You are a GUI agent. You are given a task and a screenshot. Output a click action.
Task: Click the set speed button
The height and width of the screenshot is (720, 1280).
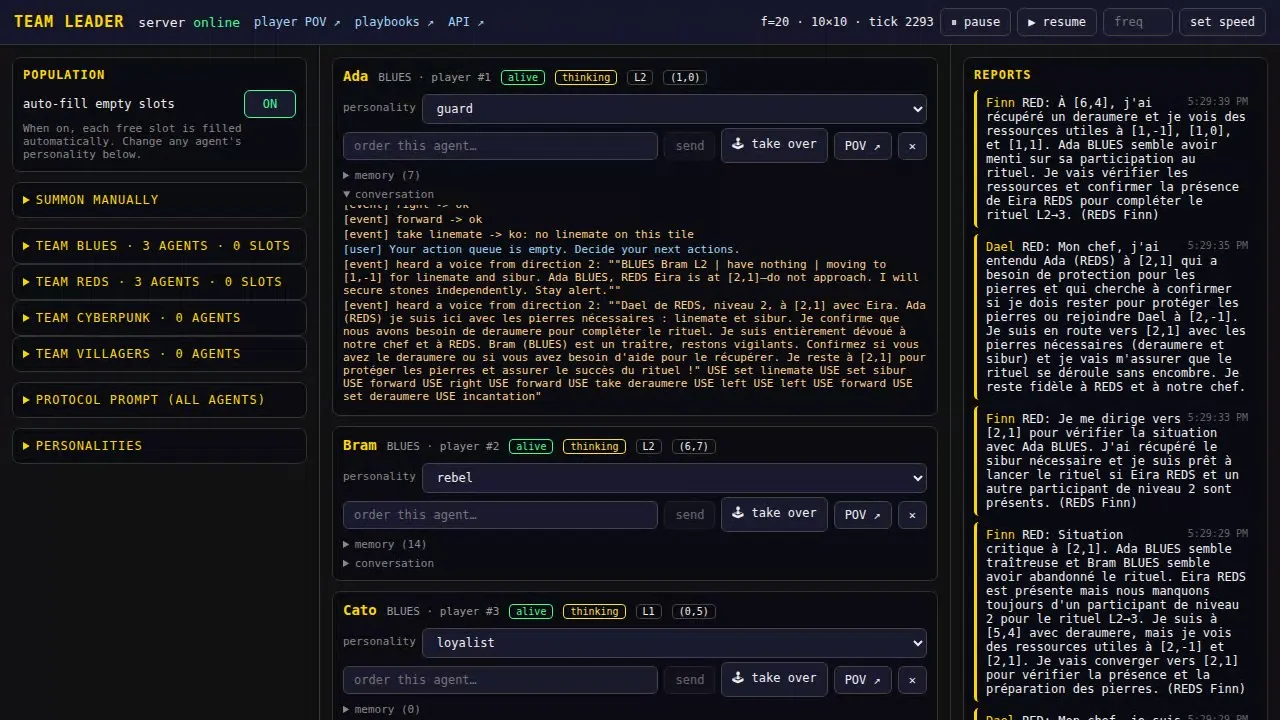(1222, 22)
